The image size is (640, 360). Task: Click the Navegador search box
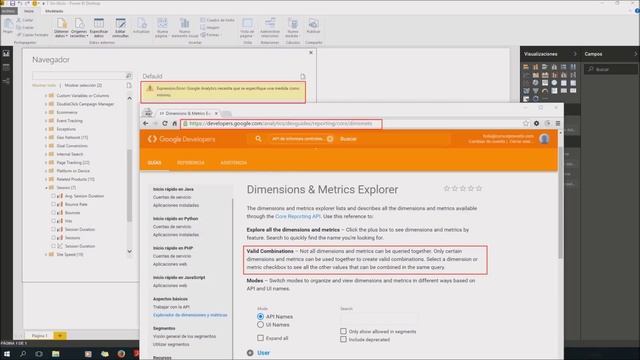[82, 76]
